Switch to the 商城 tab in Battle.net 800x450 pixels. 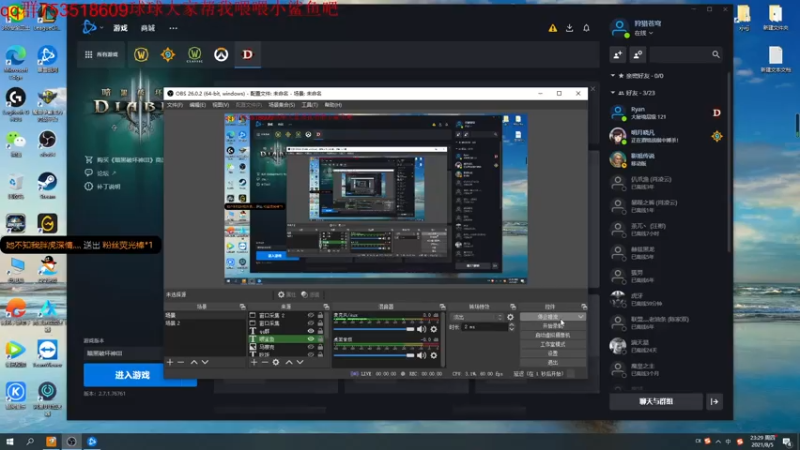148,28
